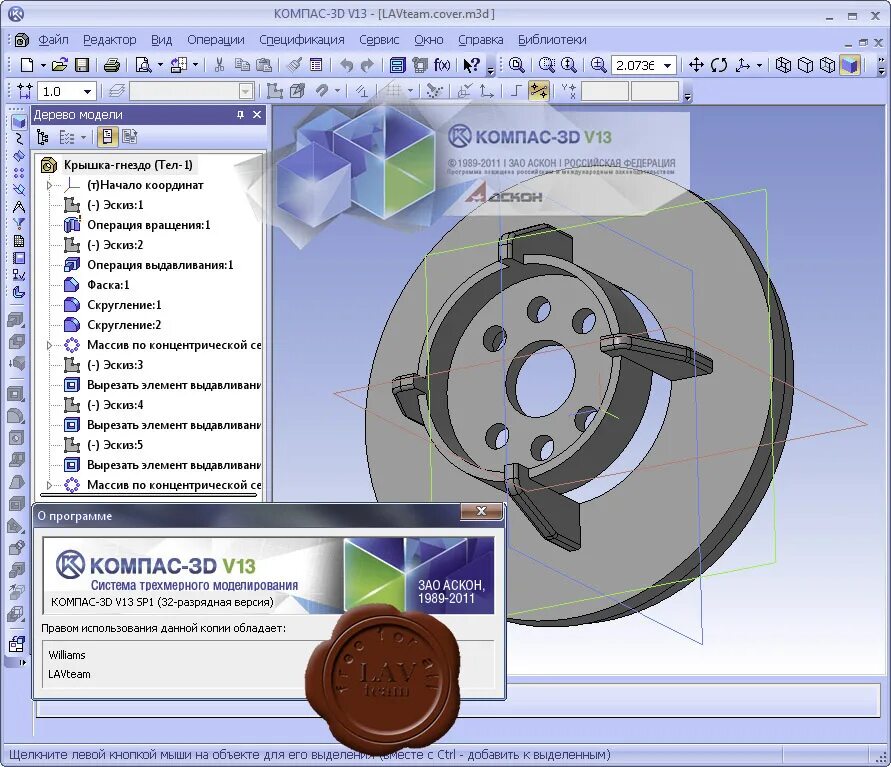Screen dimensions: 891x767
Task: Click the Williams license owner text
Action: click(x=66, y=655)
